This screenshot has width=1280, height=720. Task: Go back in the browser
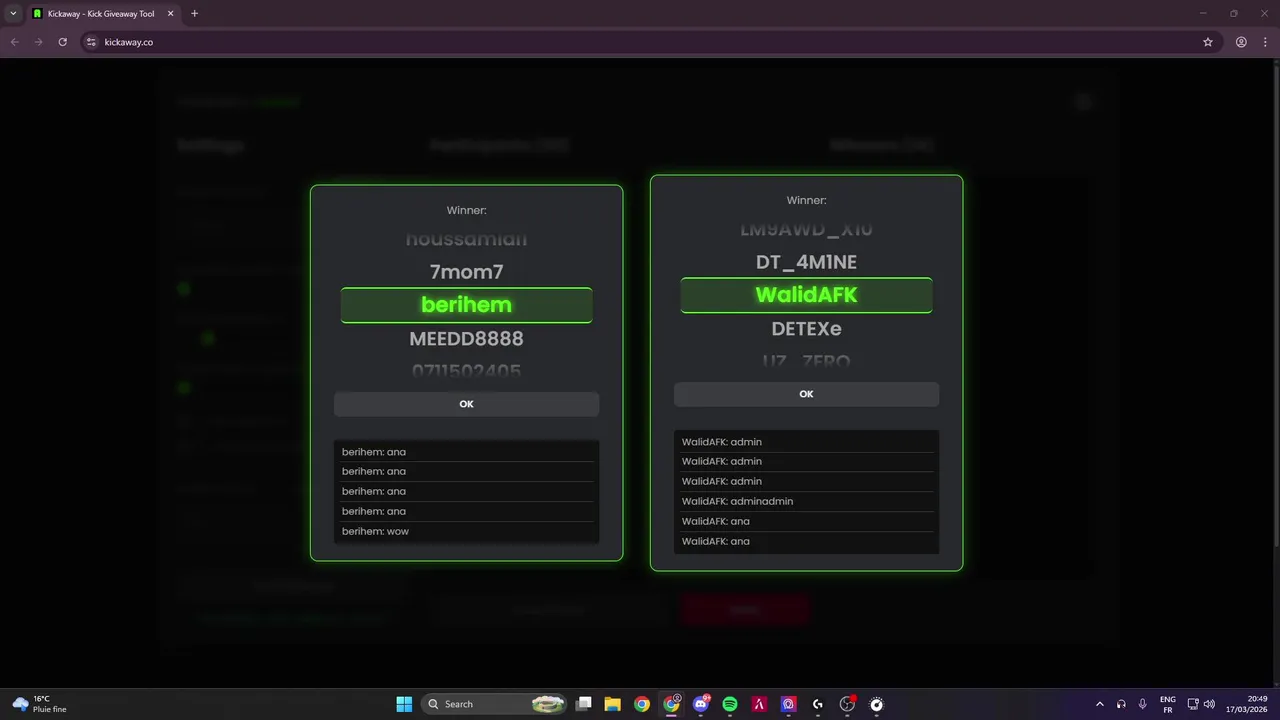click(14, 42)
